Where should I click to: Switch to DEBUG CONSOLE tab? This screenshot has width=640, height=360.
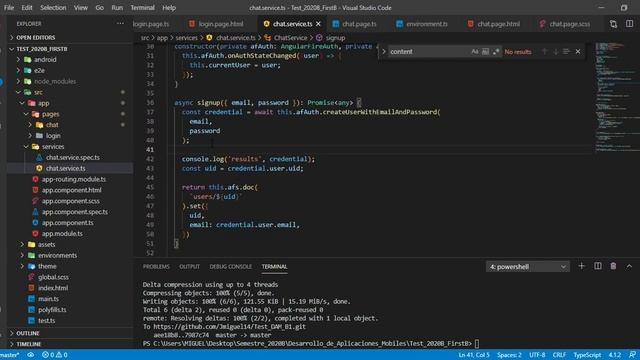(x=231, y=267)
